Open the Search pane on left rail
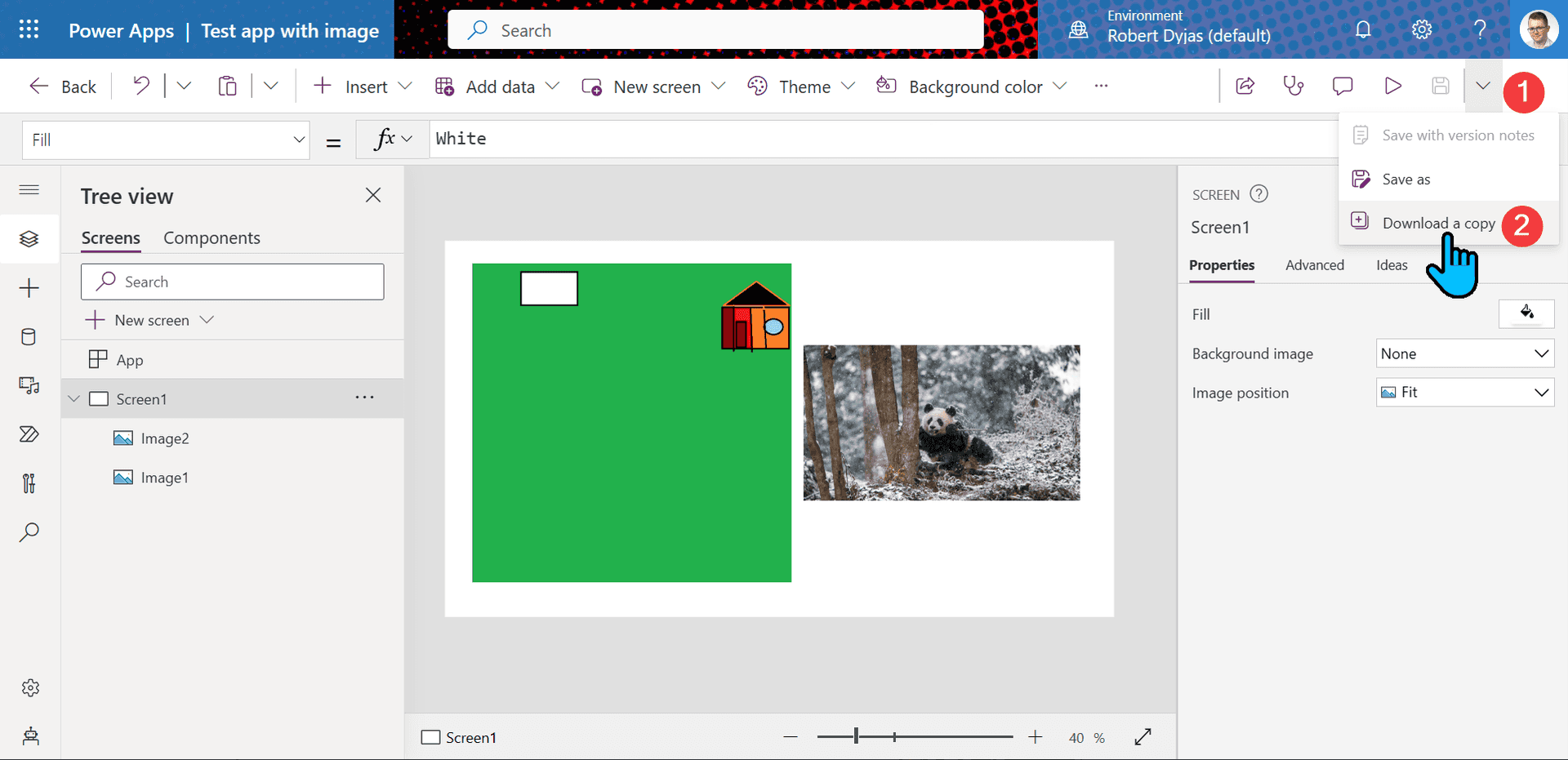The width and height of the screenshot is (1568, 760). (29, 532)
